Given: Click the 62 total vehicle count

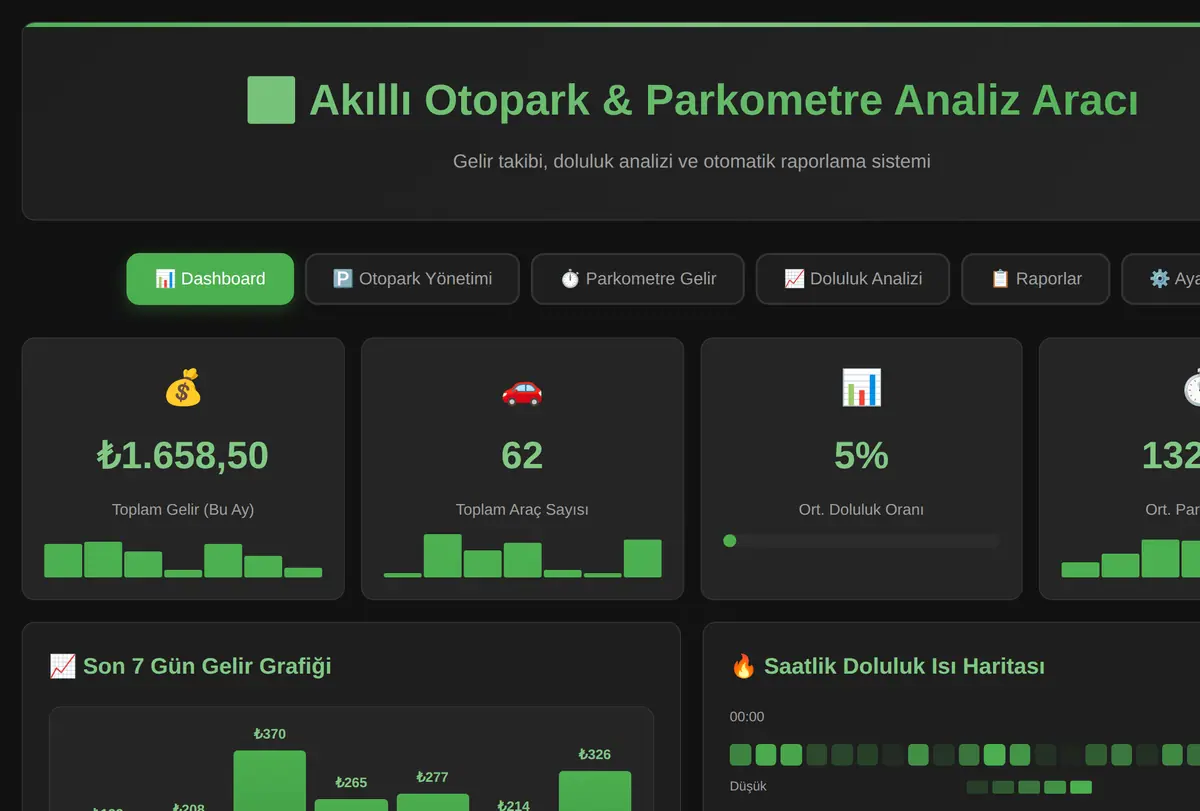Looking at the screenshot, I should tap(522, 456).
